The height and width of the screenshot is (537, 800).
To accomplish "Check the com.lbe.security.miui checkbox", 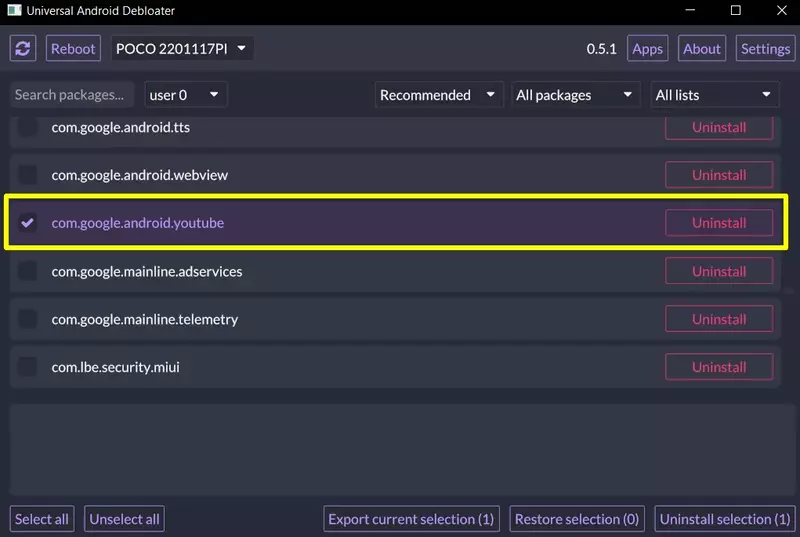I will [x=28, y=367].
